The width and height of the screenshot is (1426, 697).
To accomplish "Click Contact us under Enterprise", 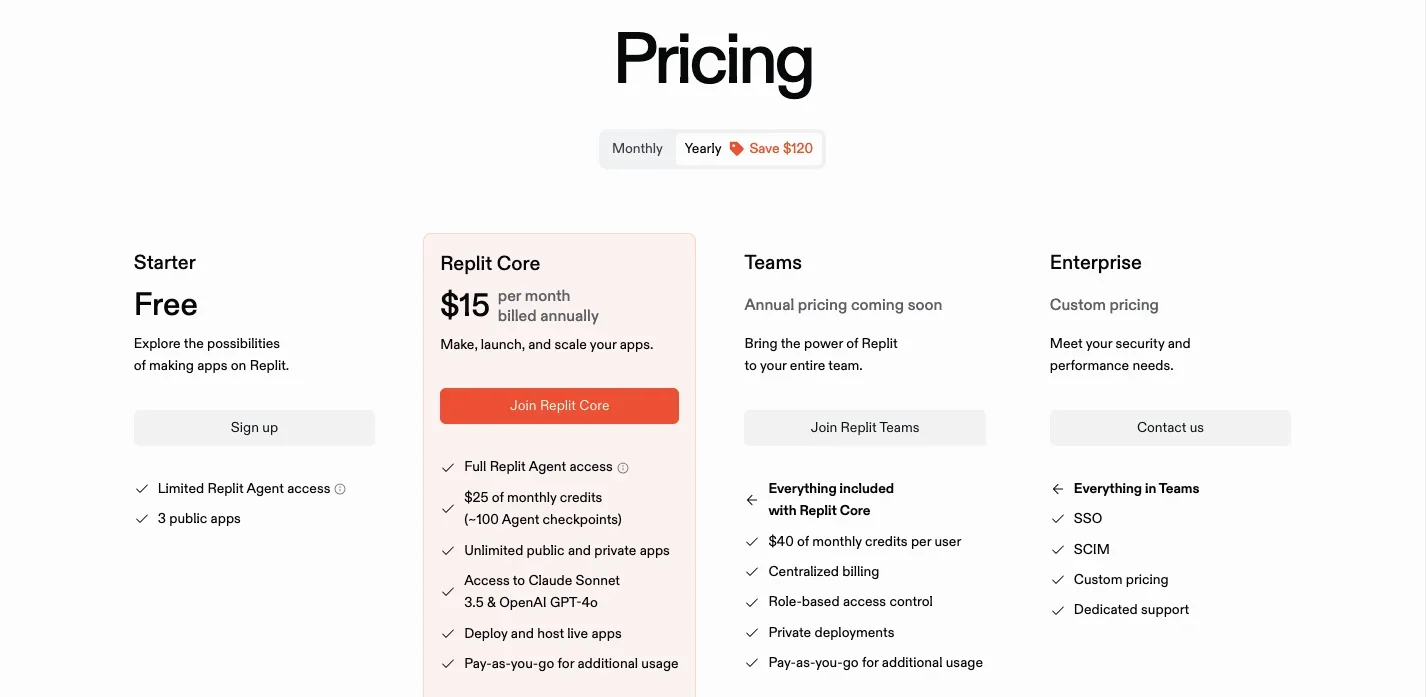I will coord(1170,427).
